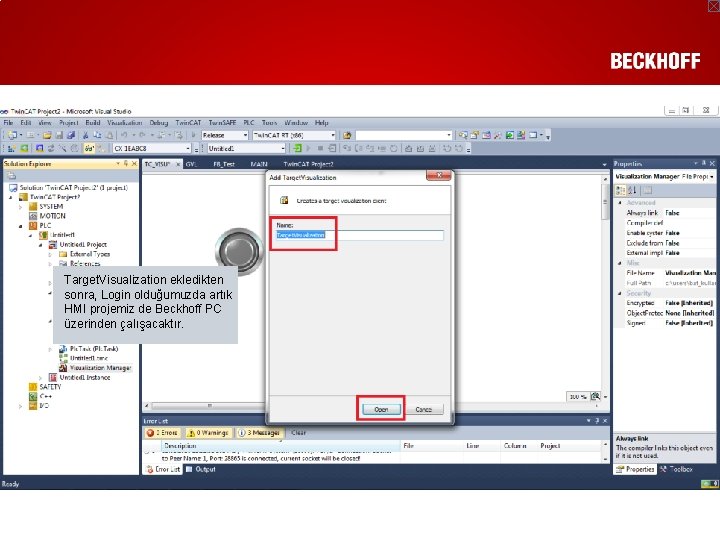Select SAFETY node in Solution Explorer

[50, 387]
